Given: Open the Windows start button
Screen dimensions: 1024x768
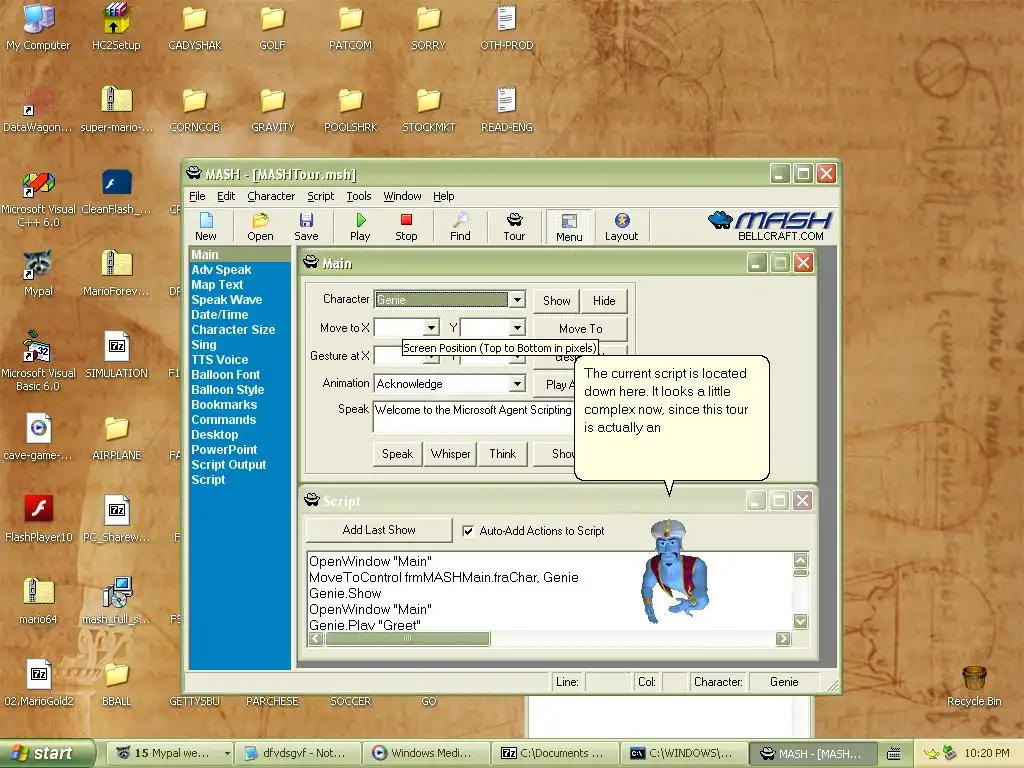Looking at the screenshot, I should 47,753.
